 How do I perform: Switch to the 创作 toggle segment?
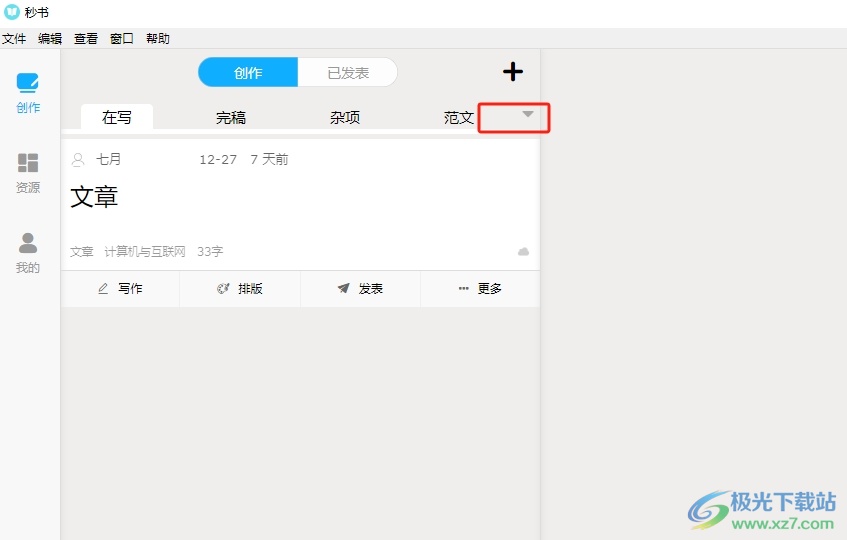click(248, 72)
